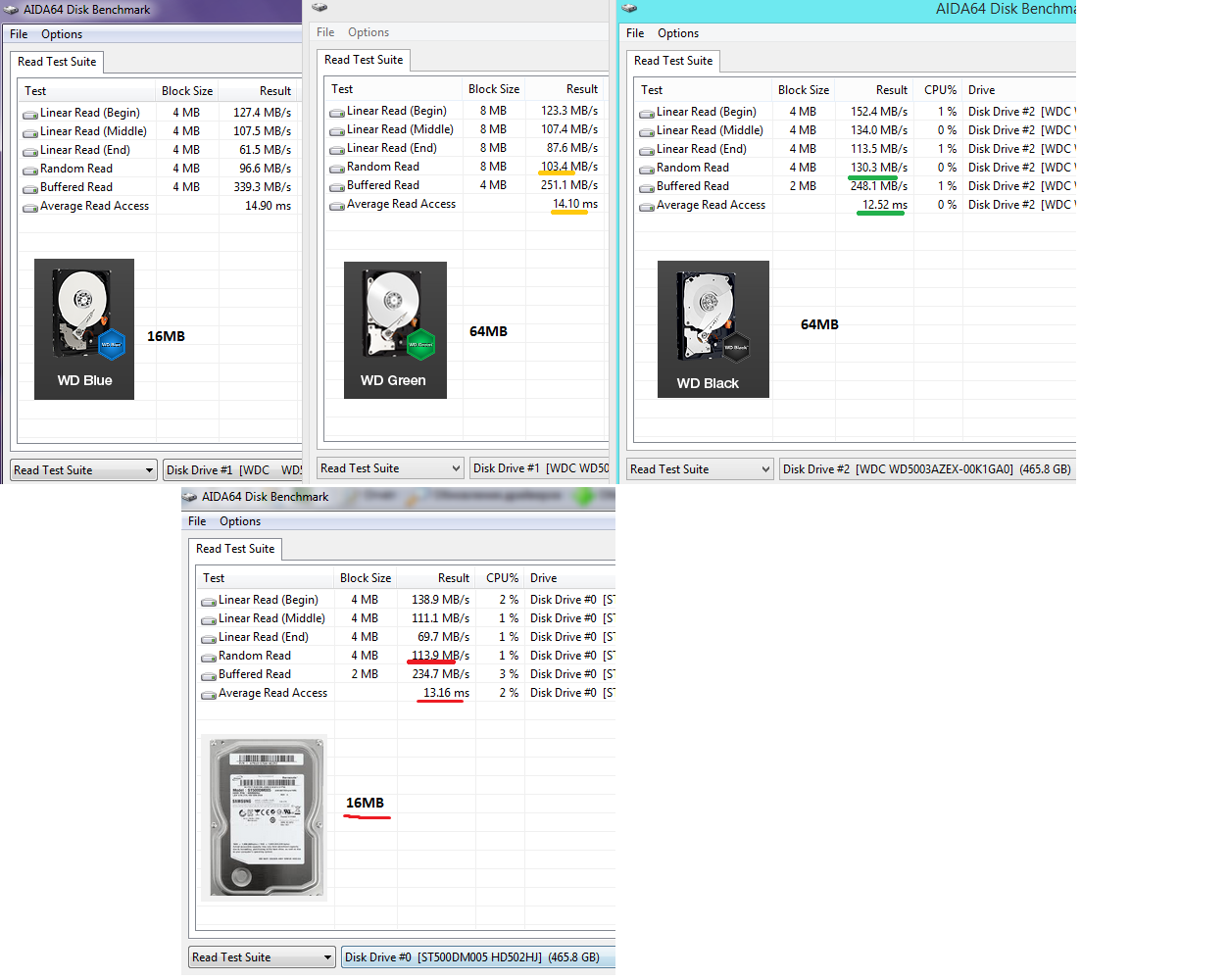Open the Read Test Suite dropdown in Samsung drive window
The width and height of the screenshot is (1229, 980).
262,957
